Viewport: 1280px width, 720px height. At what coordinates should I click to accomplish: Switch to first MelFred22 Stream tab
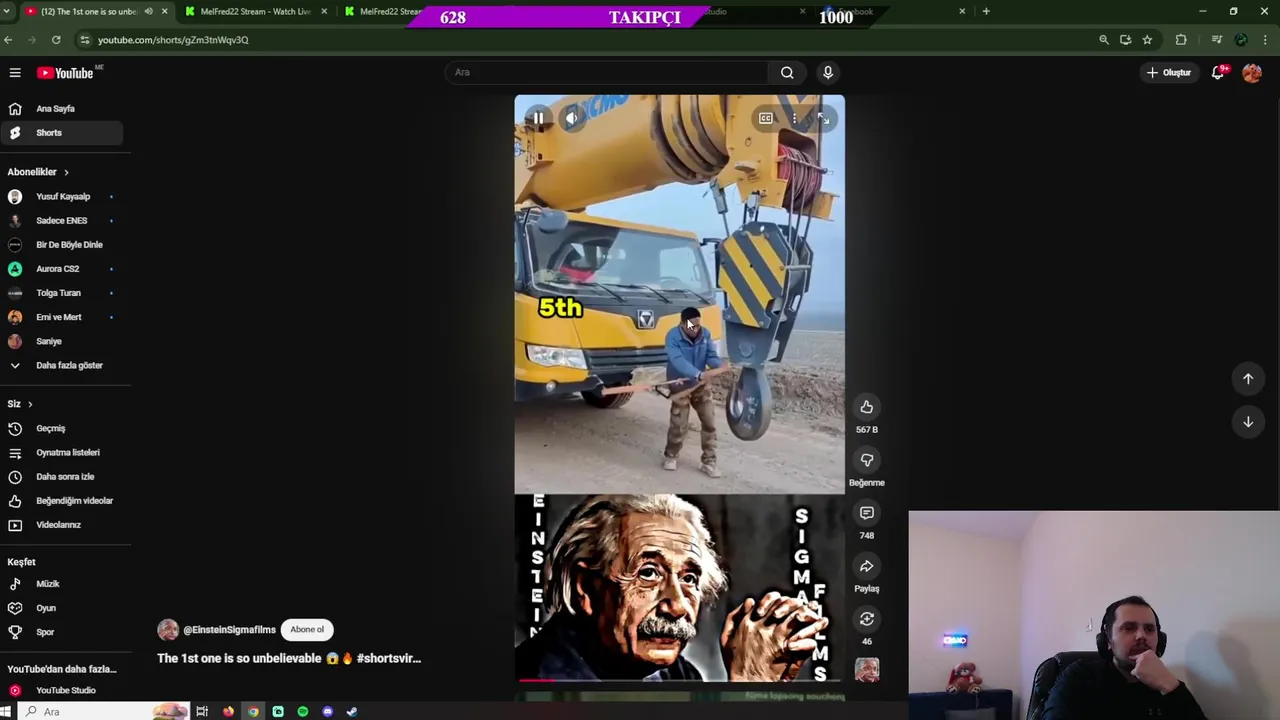(x=256, y=12)
